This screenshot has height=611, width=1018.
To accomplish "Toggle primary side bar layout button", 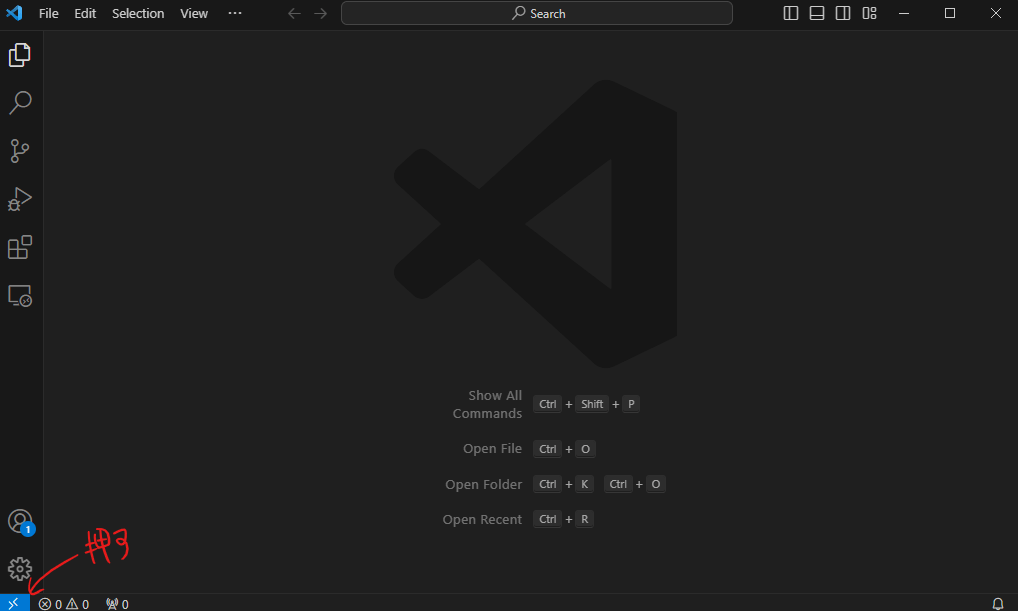I will coord(791,13).
